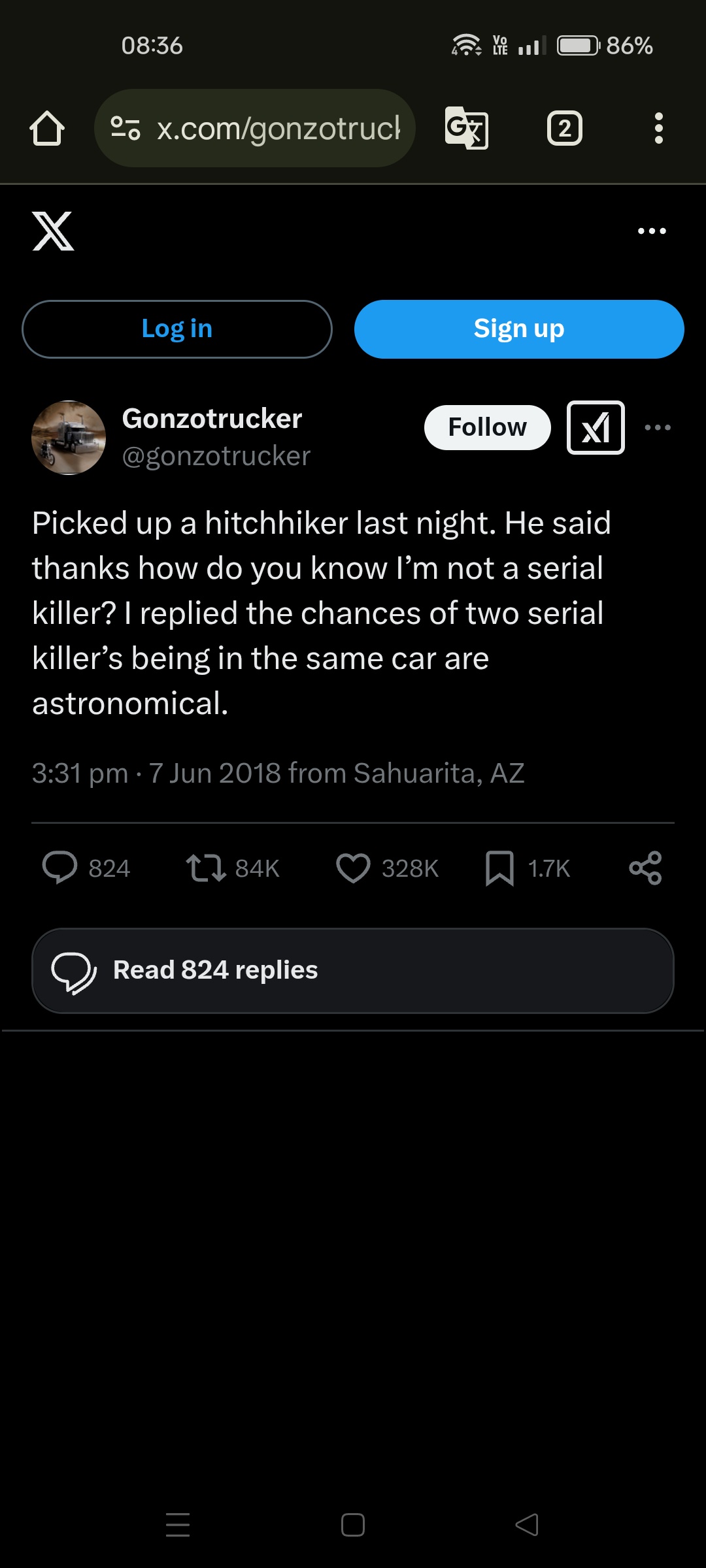Screen dimensions: 706x1568
Task: Open the browser three-dot overflow menu
Action: (658, 128)
